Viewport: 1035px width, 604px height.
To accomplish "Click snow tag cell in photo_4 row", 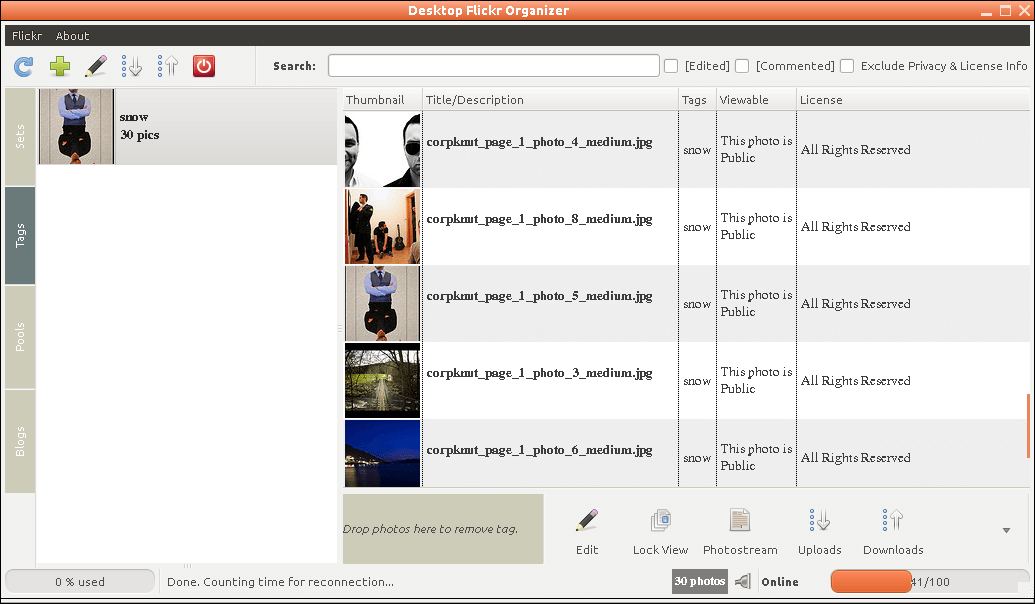I will [x=697, y=150].
